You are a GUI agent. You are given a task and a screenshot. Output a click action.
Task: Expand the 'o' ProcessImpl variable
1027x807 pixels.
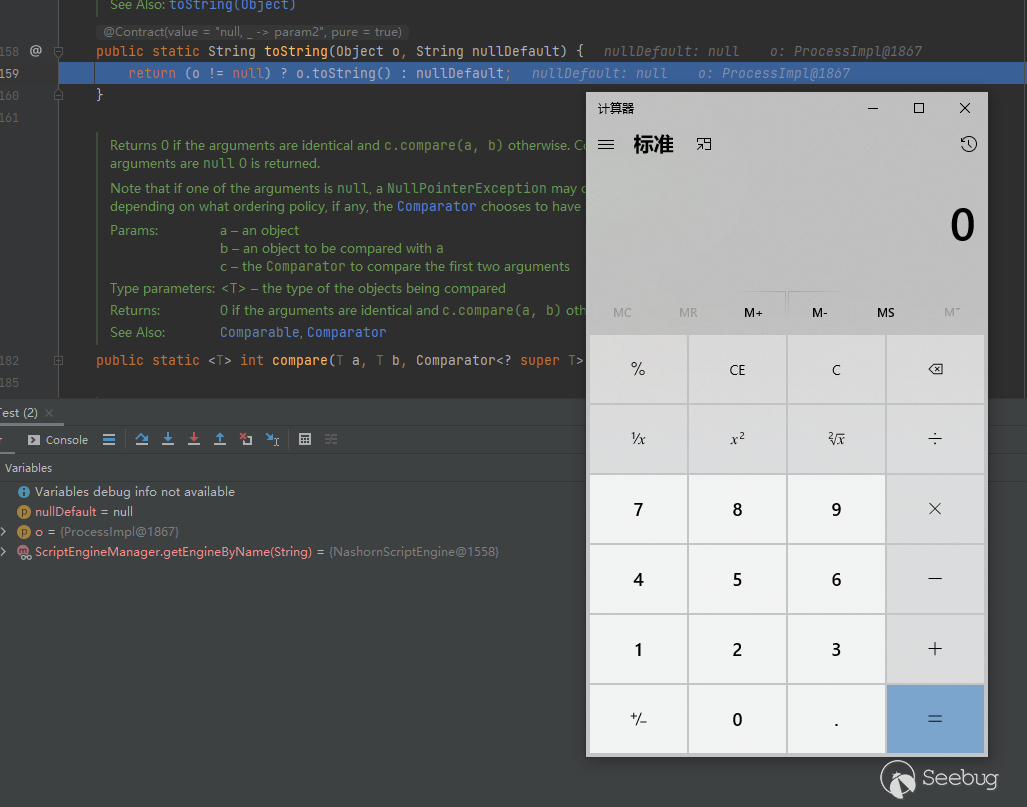click(4, 531)
